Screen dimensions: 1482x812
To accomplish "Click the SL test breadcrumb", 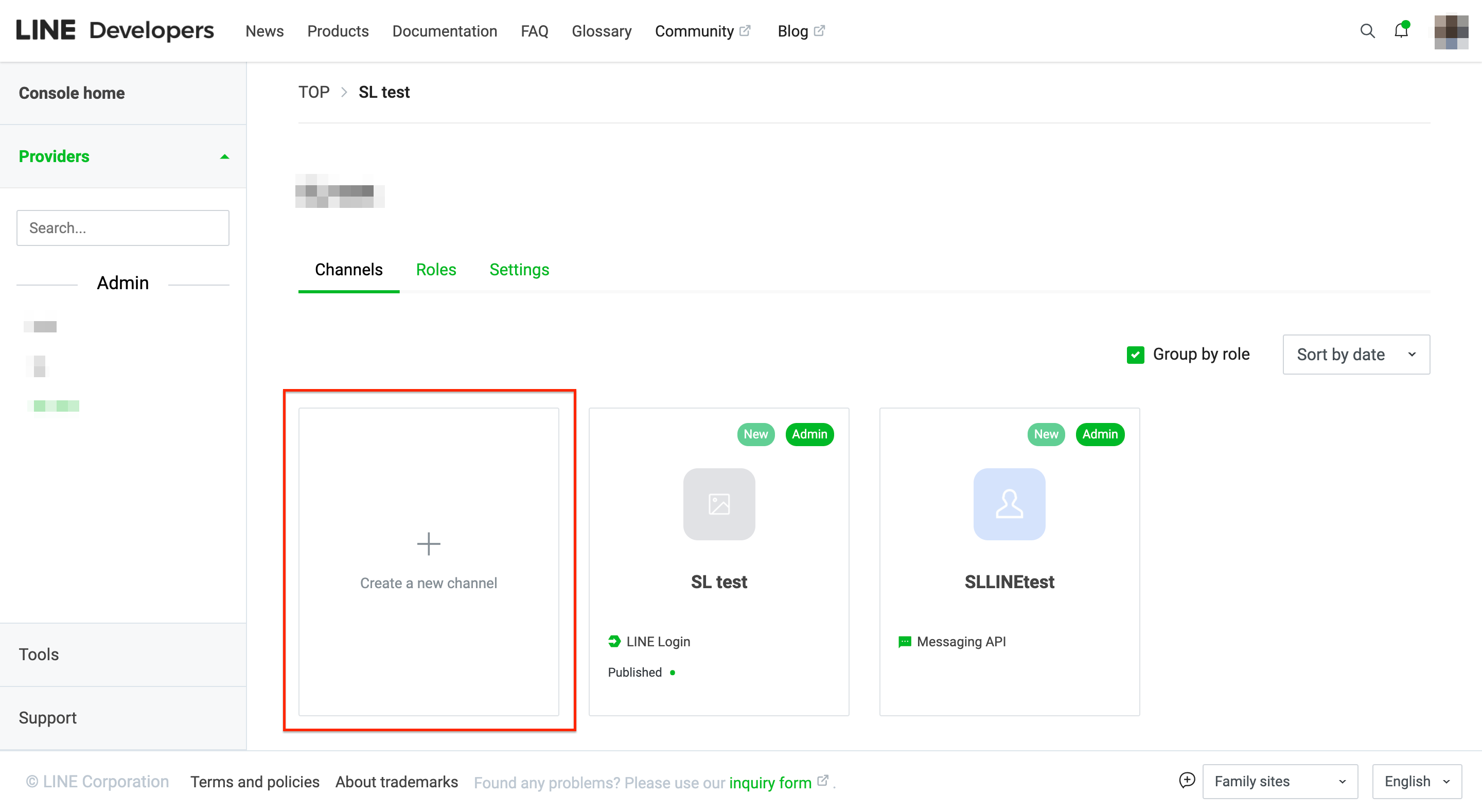I will click(x=384, y=92).
